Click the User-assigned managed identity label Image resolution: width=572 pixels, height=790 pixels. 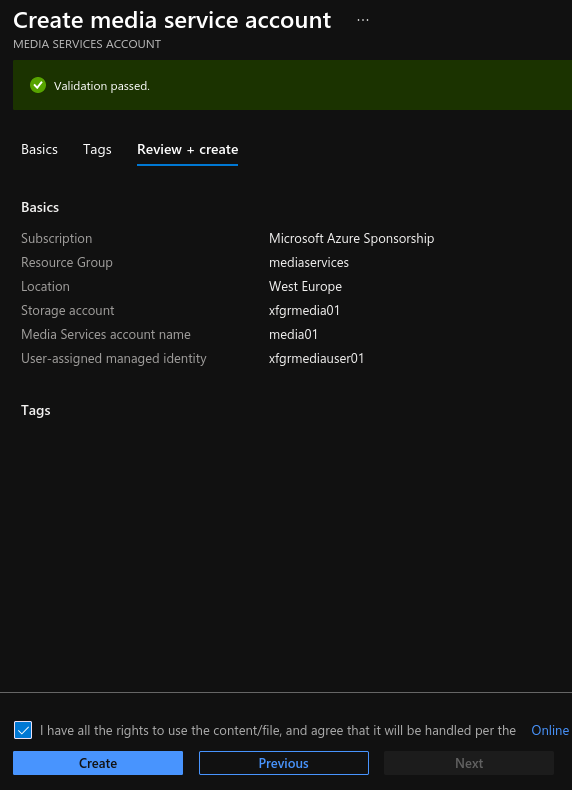click(x=113, y=358)
